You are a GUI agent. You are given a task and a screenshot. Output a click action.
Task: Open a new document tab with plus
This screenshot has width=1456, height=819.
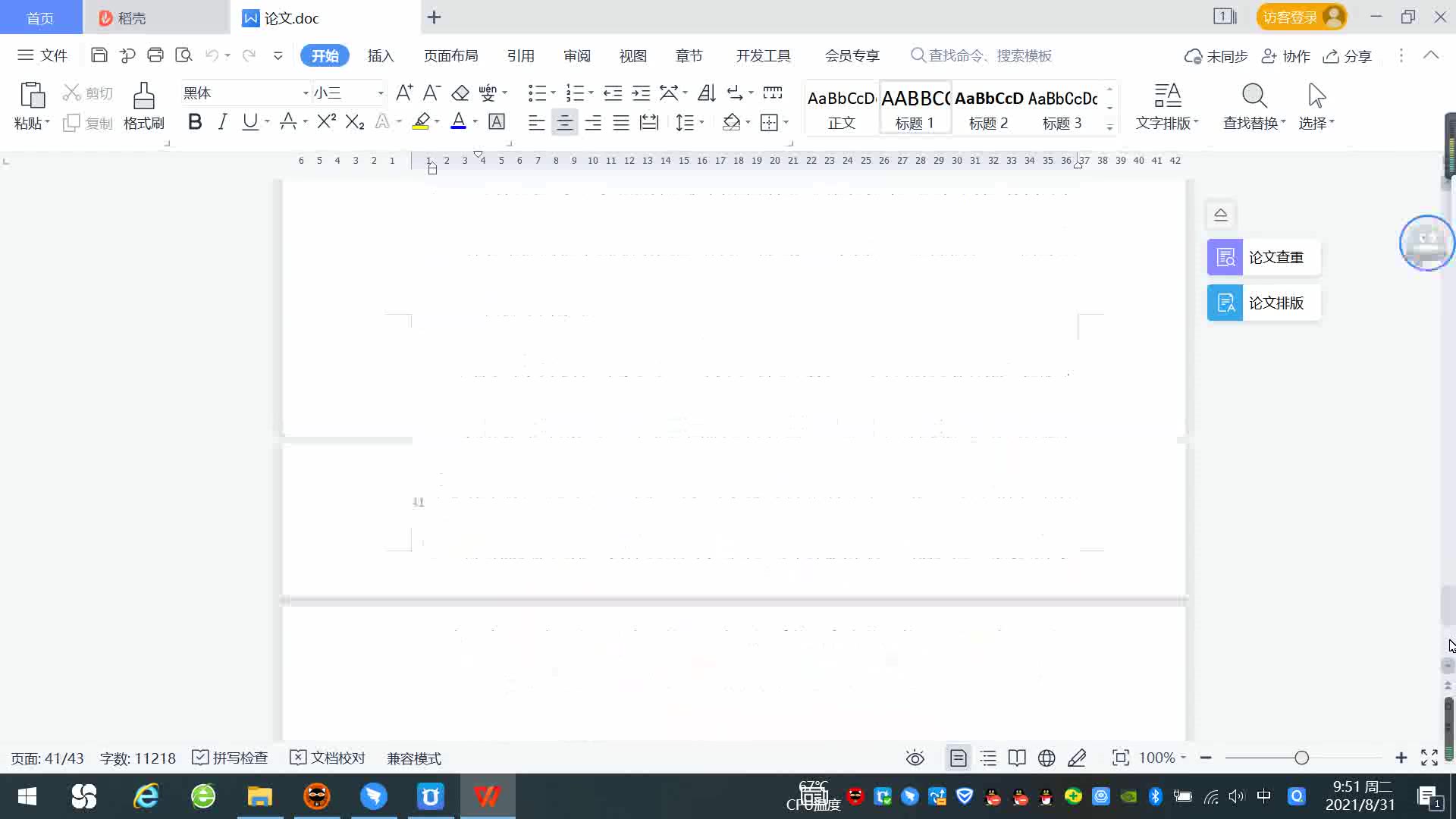434,17
